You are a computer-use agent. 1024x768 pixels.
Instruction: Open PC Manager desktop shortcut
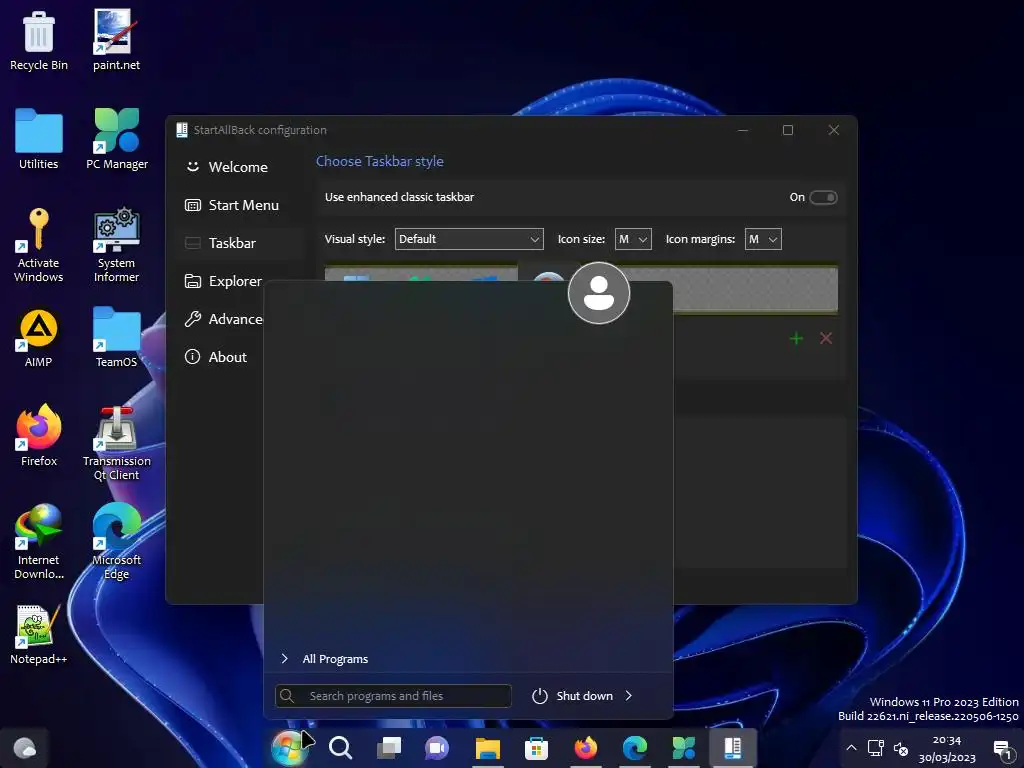117,139
